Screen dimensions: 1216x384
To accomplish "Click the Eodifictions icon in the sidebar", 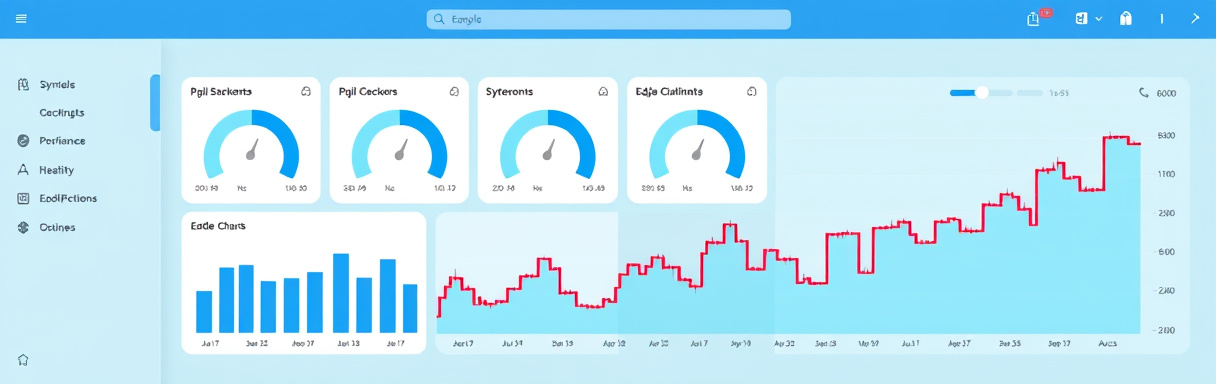I will click(23, 198).
